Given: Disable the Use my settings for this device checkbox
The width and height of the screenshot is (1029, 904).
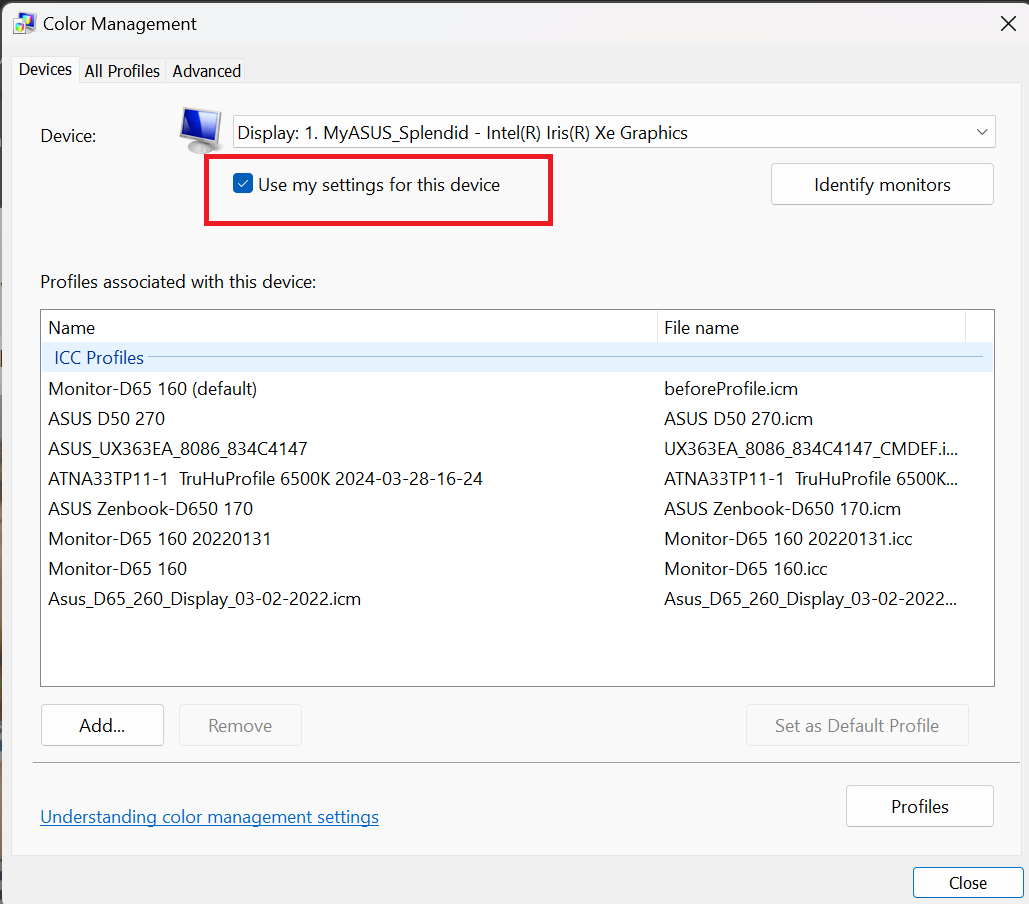Looking at the screenshot, I should click(x=243, y=184).
